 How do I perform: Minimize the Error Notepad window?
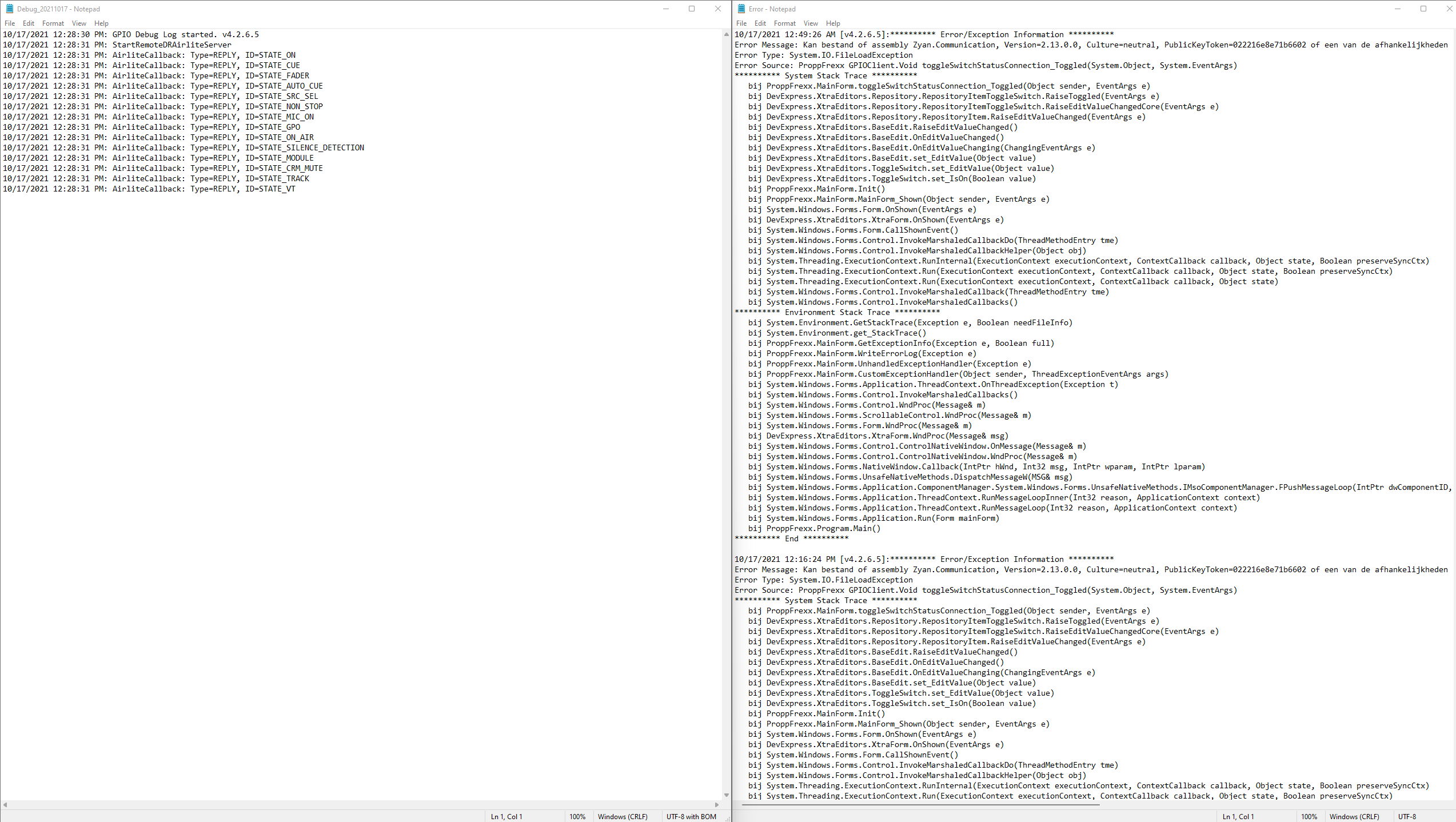tap(1397, 9)
